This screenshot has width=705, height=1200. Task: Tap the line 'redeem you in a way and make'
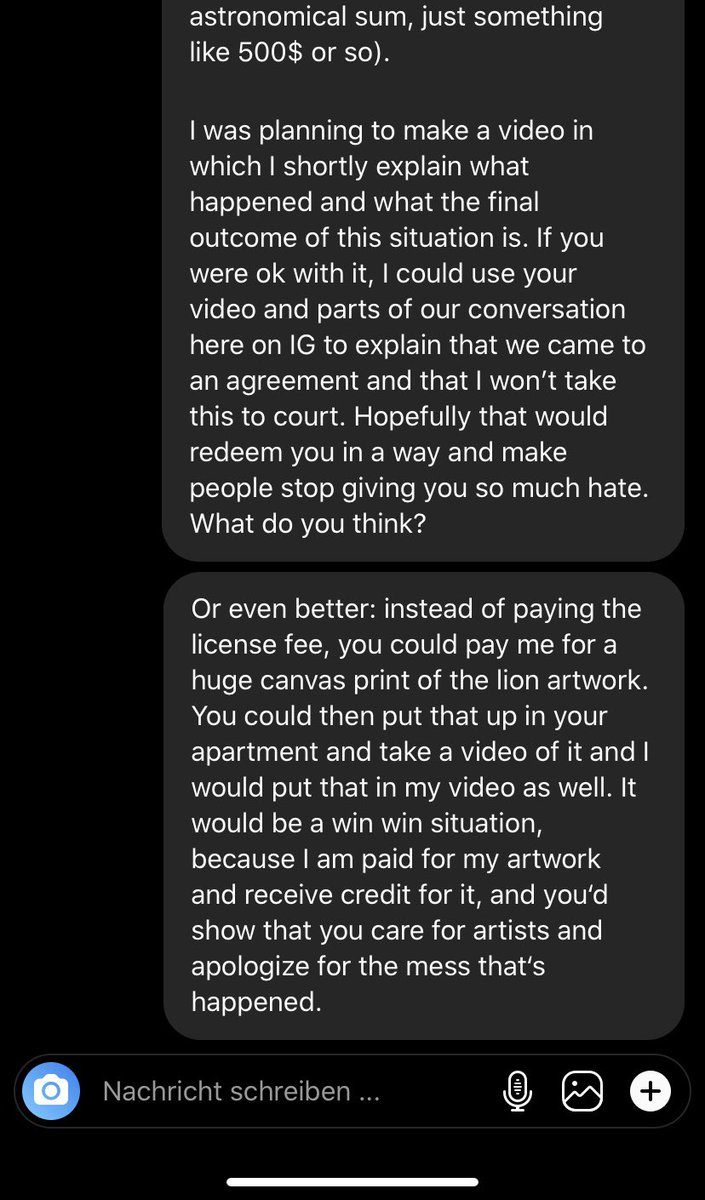point(378,452)
